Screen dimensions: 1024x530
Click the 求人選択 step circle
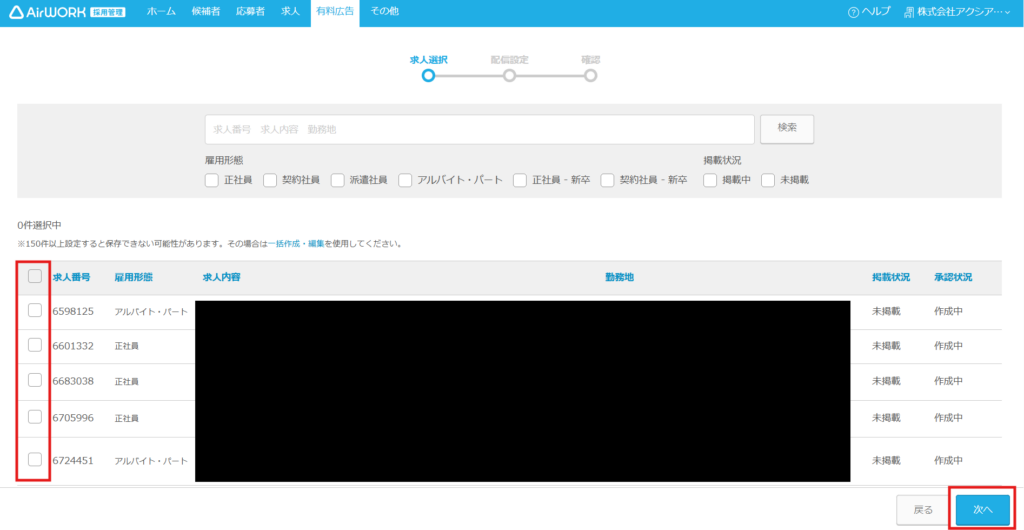[428, 75]
